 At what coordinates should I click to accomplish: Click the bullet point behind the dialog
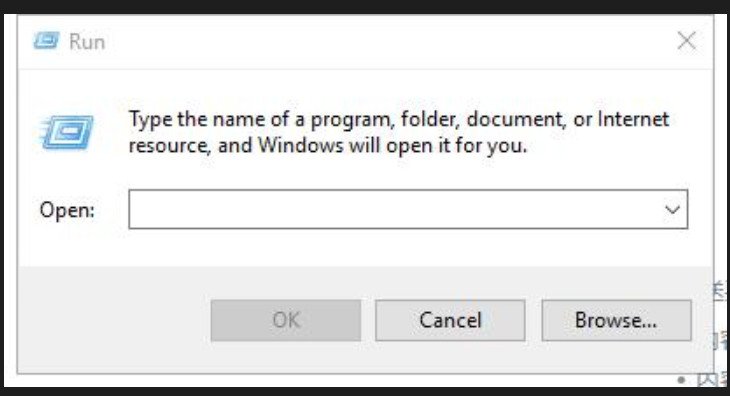681,380
